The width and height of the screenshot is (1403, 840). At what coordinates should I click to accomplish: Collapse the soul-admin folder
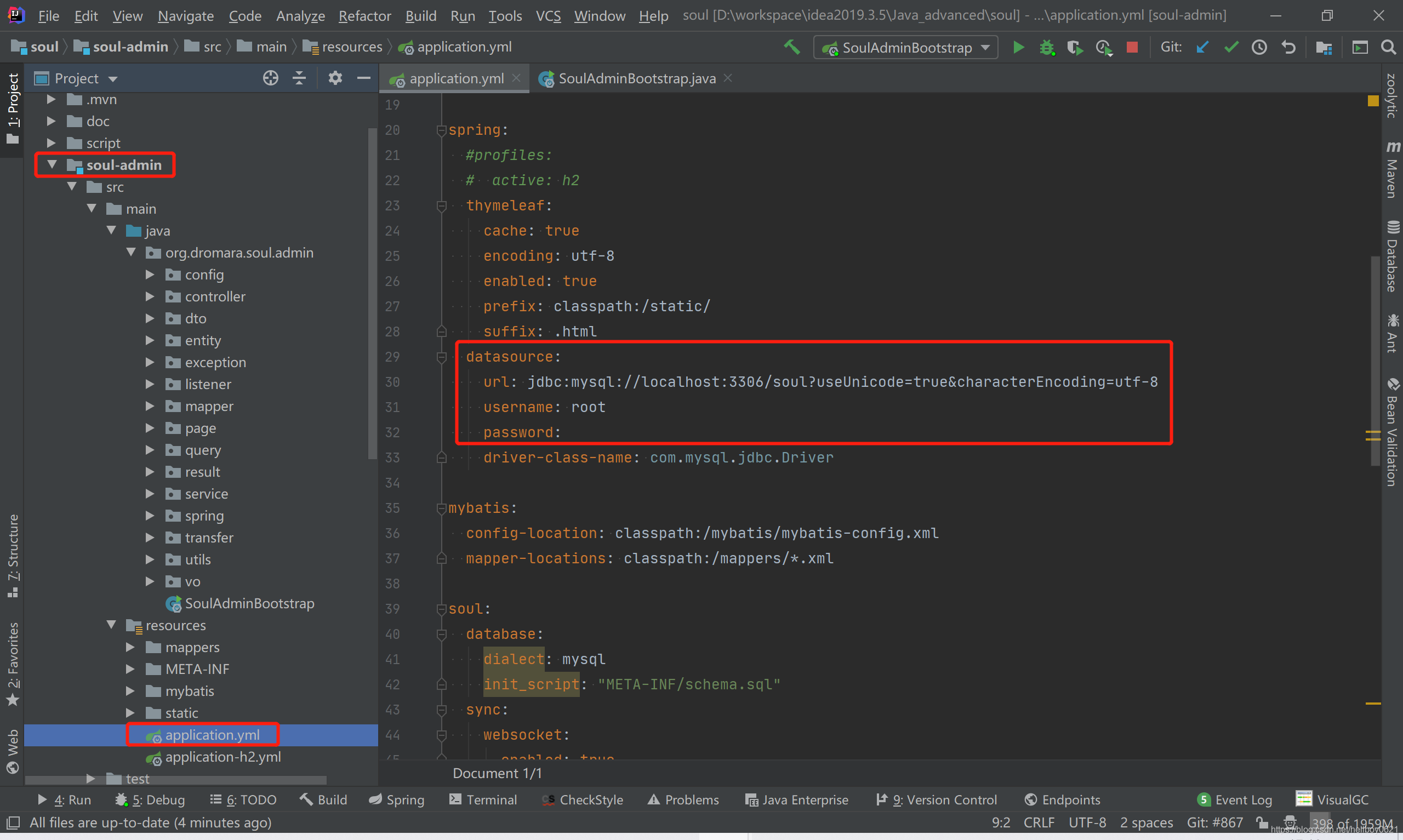point(52,165)
